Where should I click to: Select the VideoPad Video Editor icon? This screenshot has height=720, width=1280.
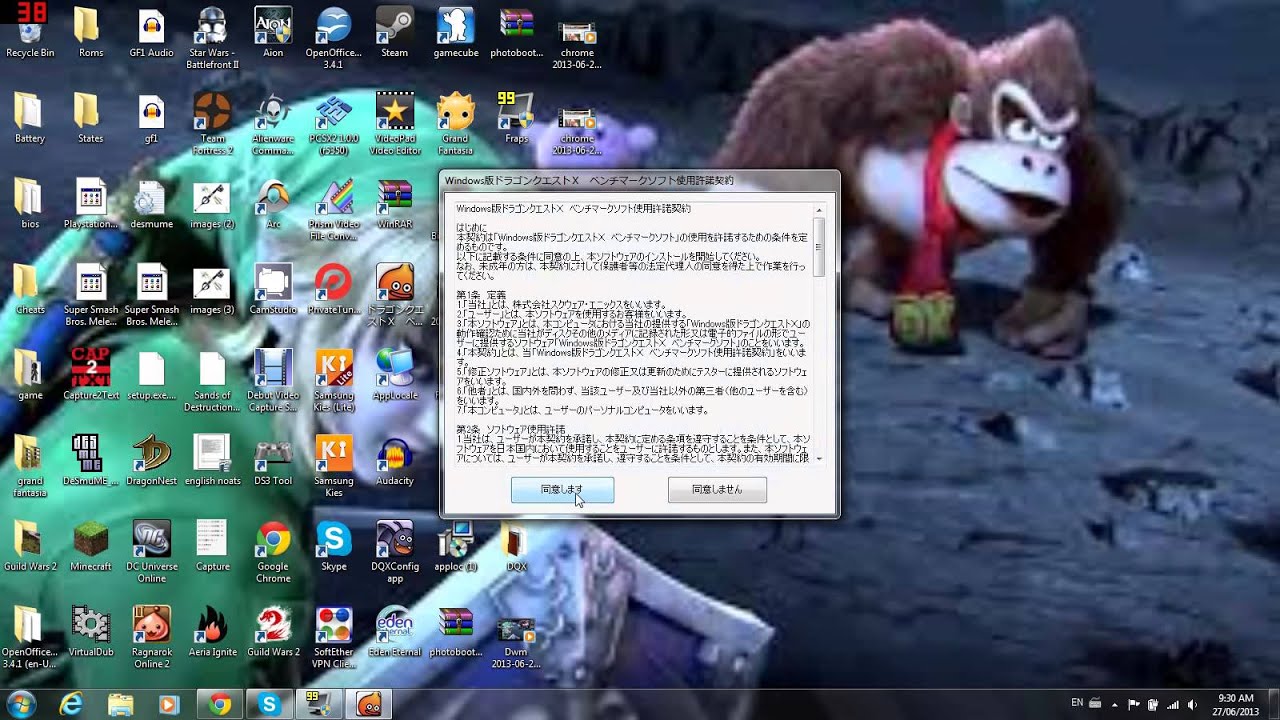[x=394, y=124]
